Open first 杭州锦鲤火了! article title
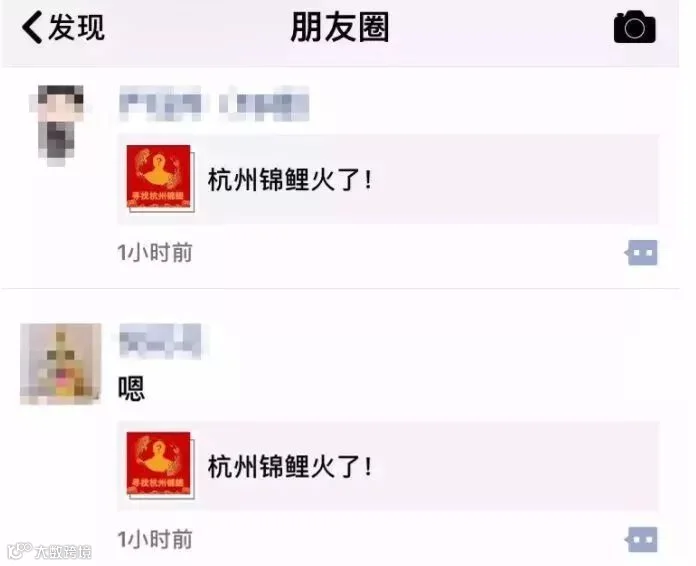The image size is (696, 566). [290, 180]
